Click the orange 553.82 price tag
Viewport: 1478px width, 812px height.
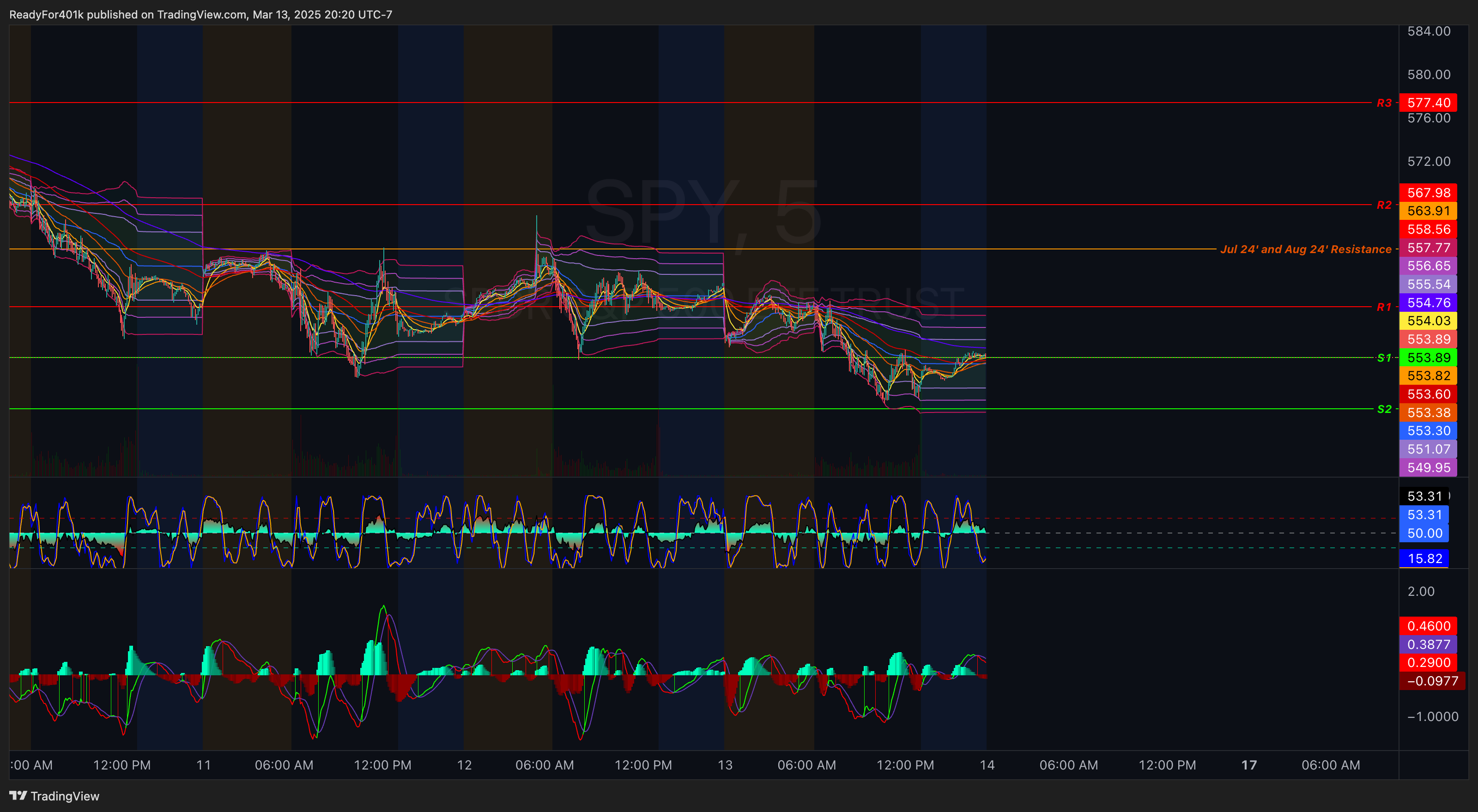[x=1428, y=376]
